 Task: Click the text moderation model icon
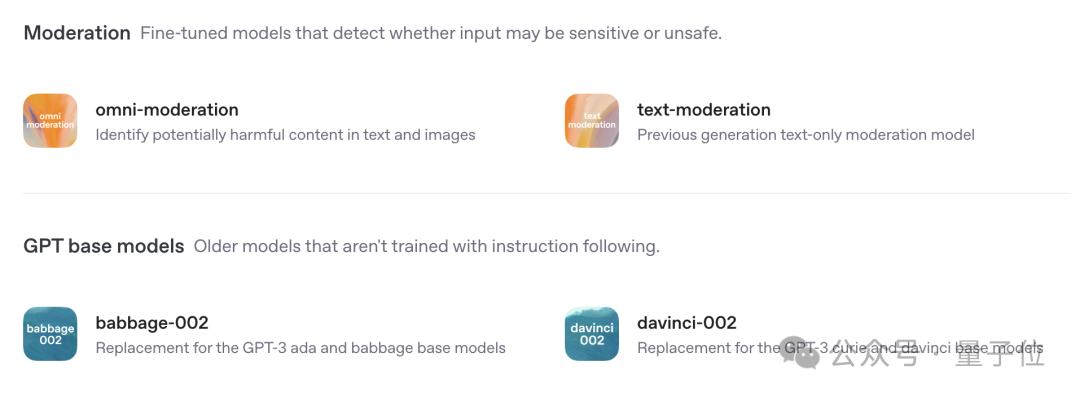coord(592,121)
